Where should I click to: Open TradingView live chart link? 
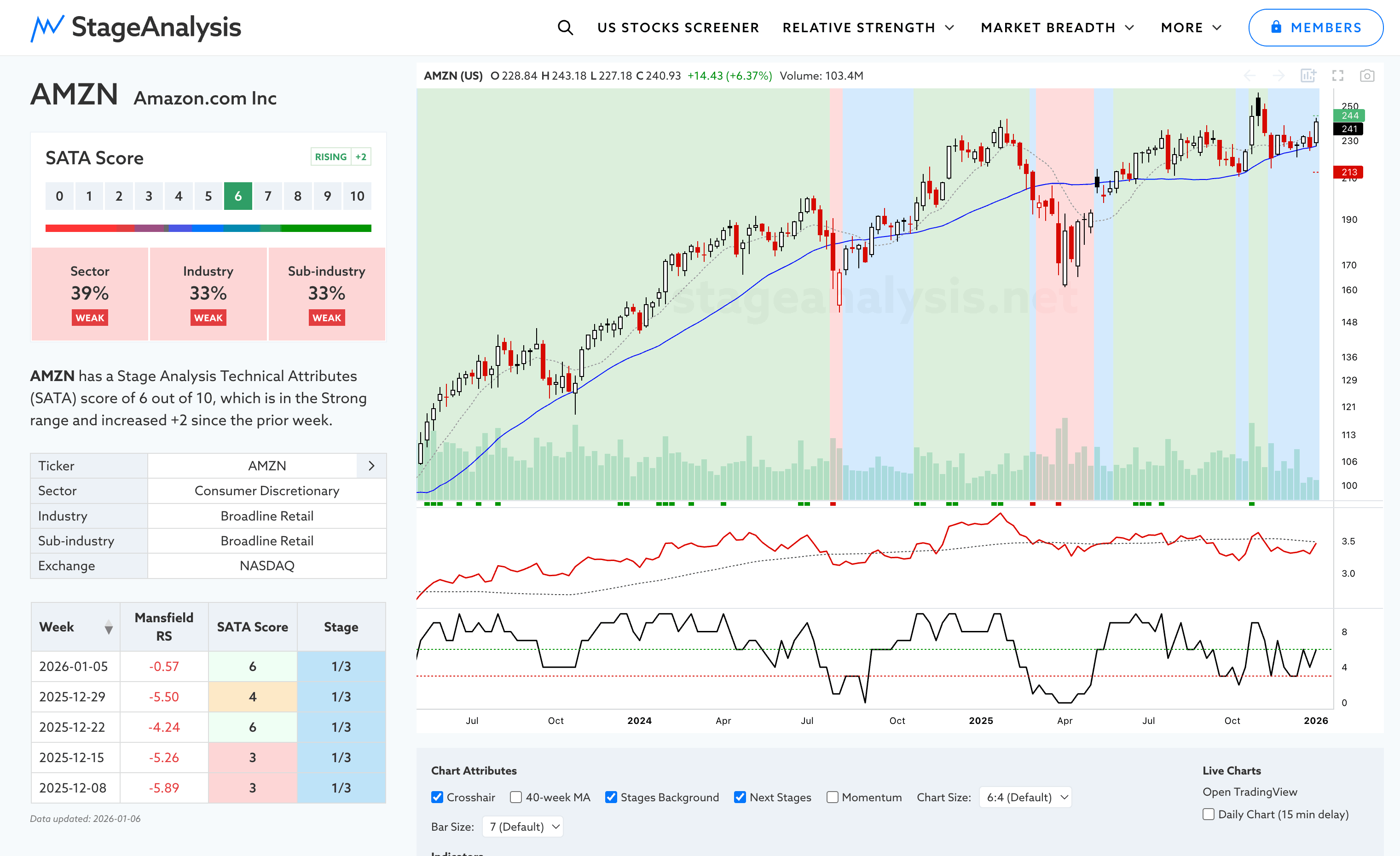pyautogui.click(x=1250, y=792)
